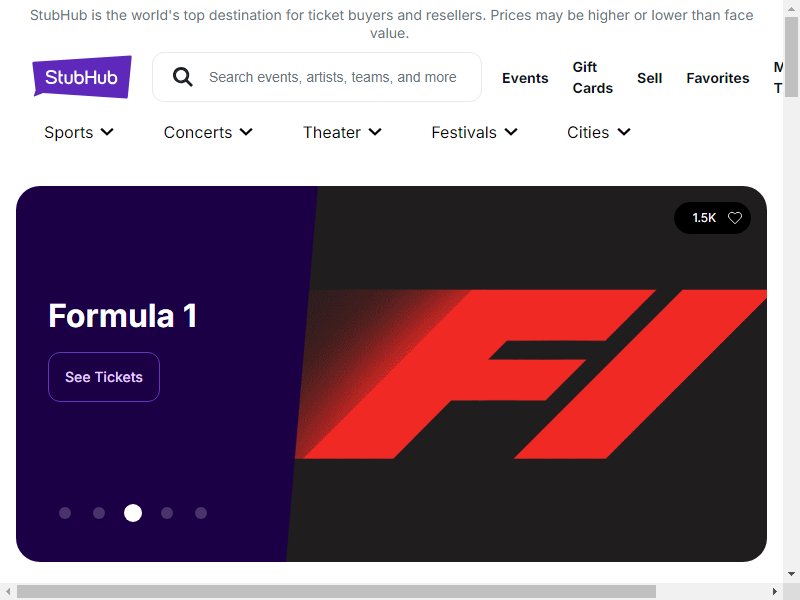Expand the Concerts dropdown
The image size is (800, 600).
pos(208,132)
